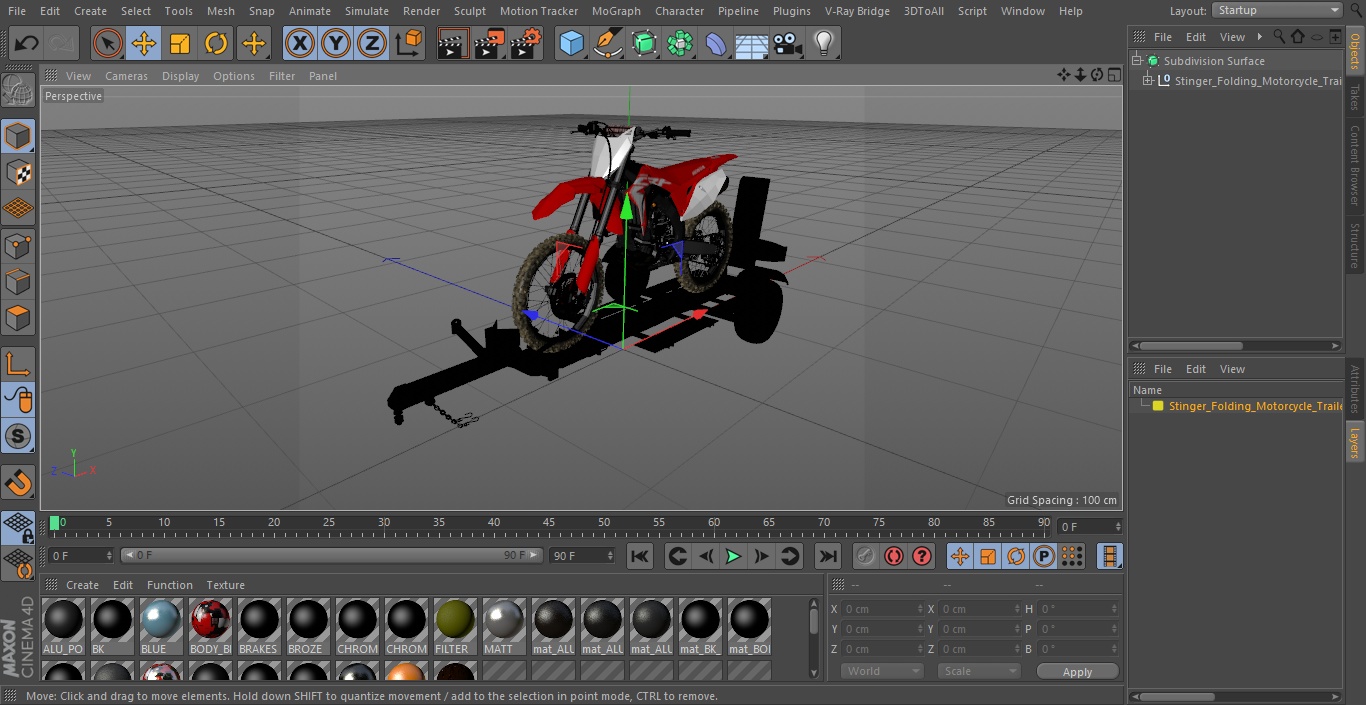Viewport: 1366px width, 705px height.
Task: Switch to Texture mode
Action: pos(18,172)
